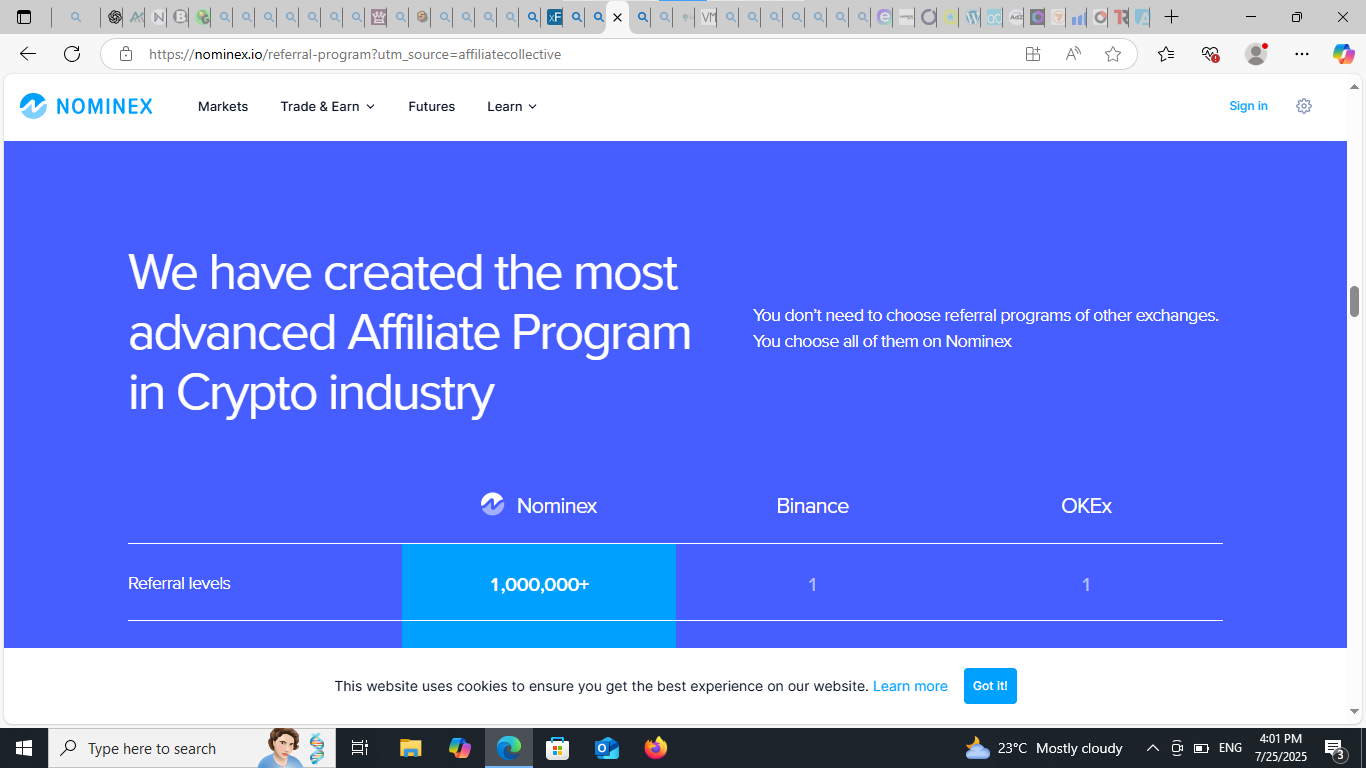Open File Explorer from the taskbar
Viewport: 1366px width, 768px height.
click(411, 748)
